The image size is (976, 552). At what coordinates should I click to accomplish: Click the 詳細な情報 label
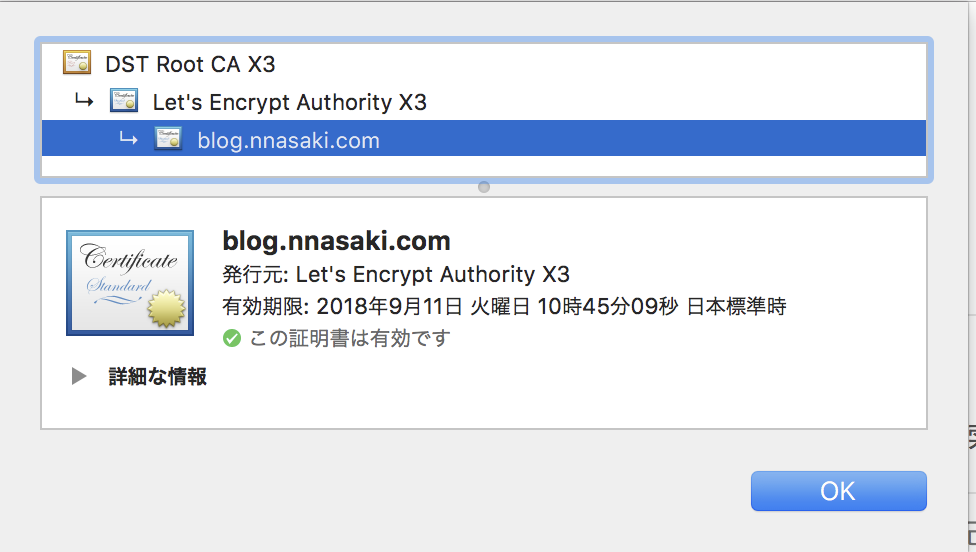click(x=157, y=376)
